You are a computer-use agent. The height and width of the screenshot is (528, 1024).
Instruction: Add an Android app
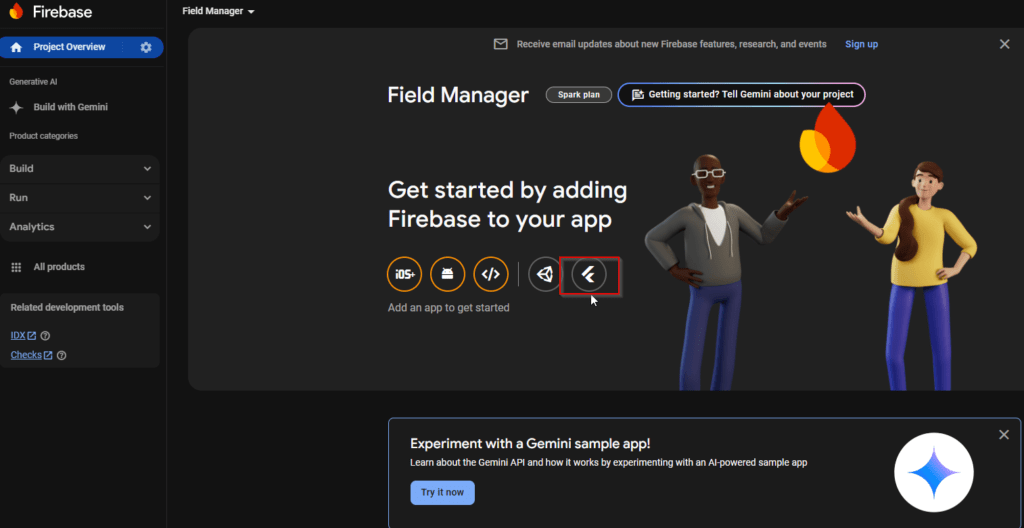coord(447,274)
